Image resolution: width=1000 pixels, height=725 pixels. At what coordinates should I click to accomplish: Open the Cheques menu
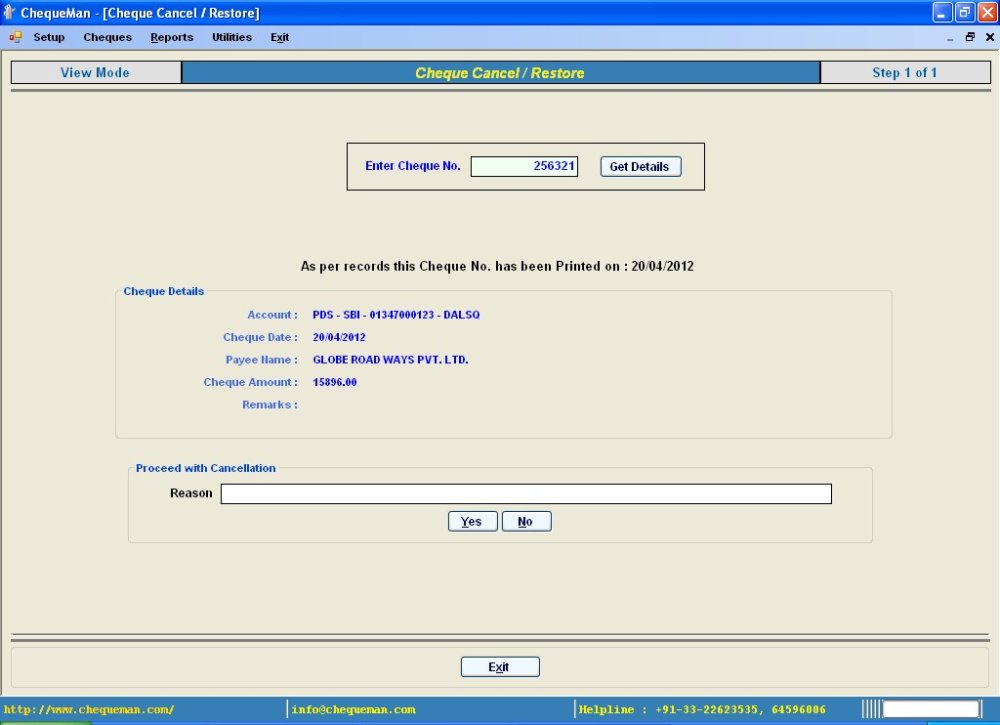[x=107, y=37]
